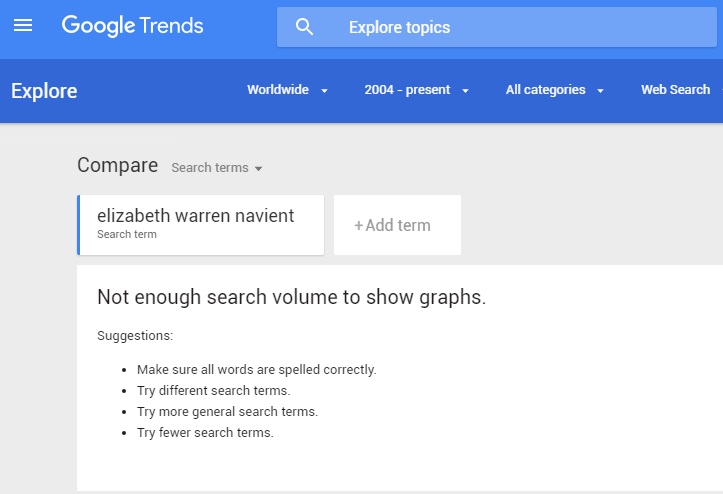This screenshot has width=723, height=494.
Task: Click 'Try more general search terms.' suggestion
Action: pos(227,411)
